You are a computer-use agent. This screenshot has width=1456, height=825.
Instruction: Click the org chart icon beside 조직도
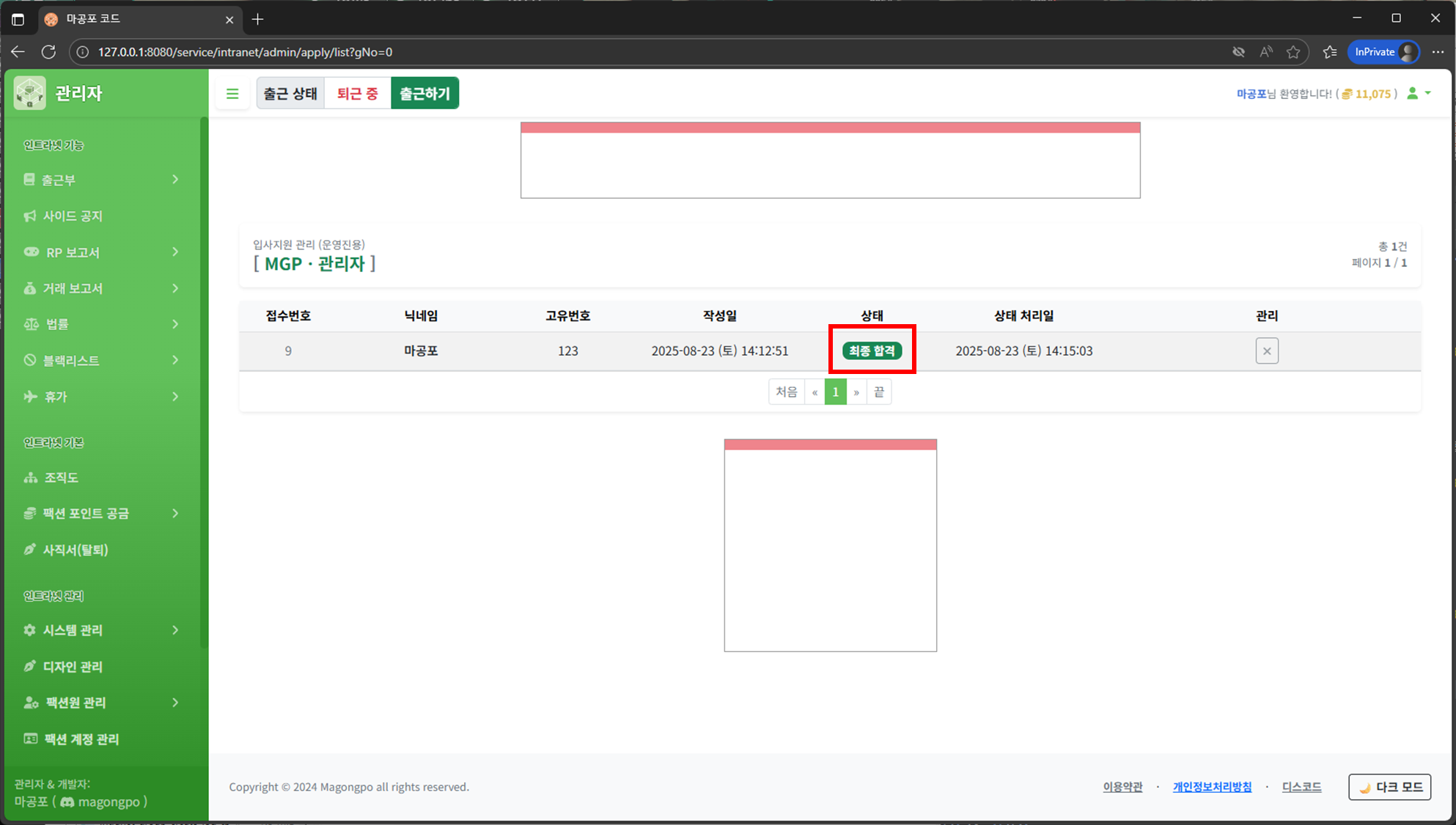30,477
